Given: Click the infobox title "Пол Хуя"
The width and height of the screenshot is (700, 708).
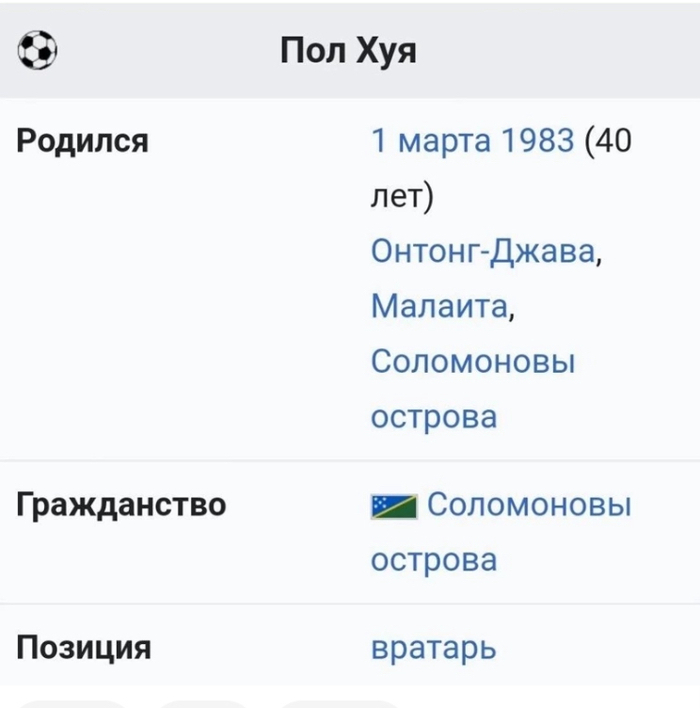Looking at the screenshot, I should (x=349, y=49).
